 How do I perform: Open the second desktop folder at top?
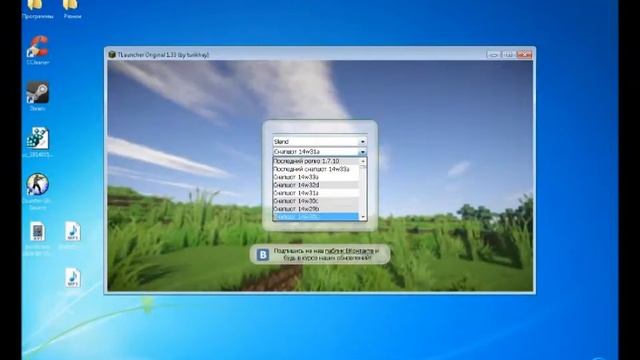[72, 10]
